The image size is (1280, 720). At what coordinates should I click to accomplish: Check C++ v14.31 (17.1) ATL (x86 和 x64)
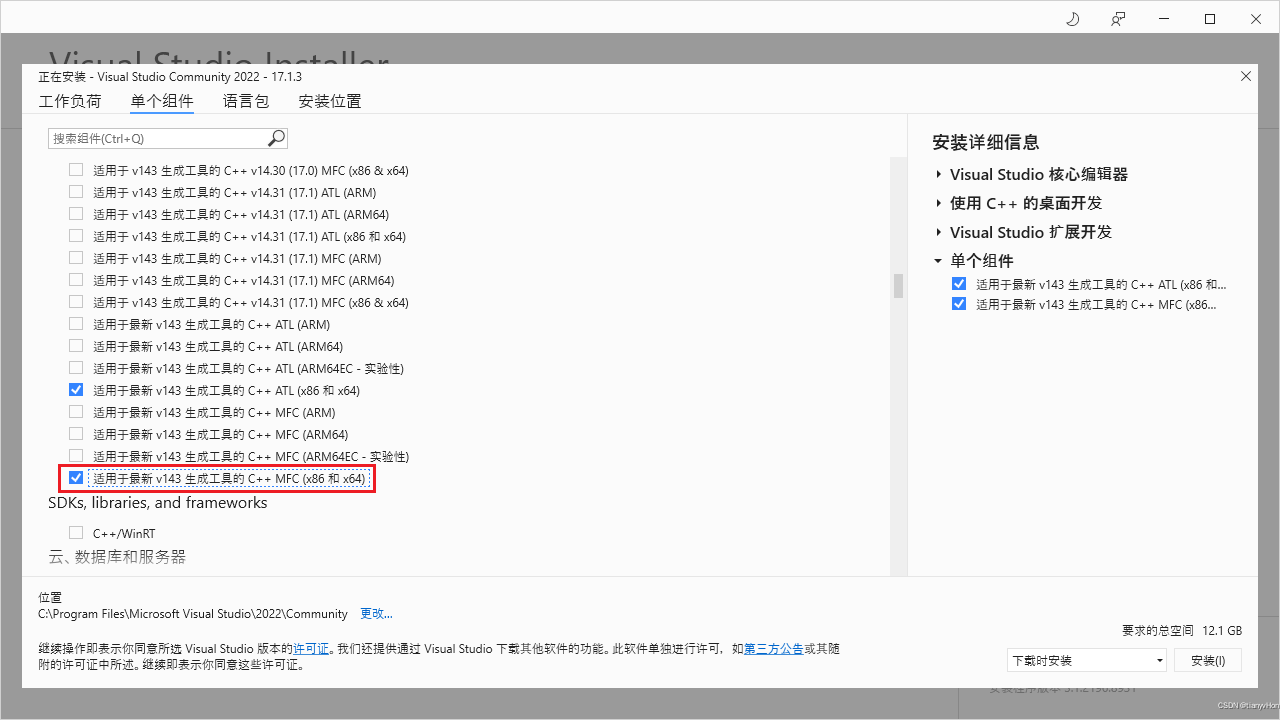[x=76, y=236]
